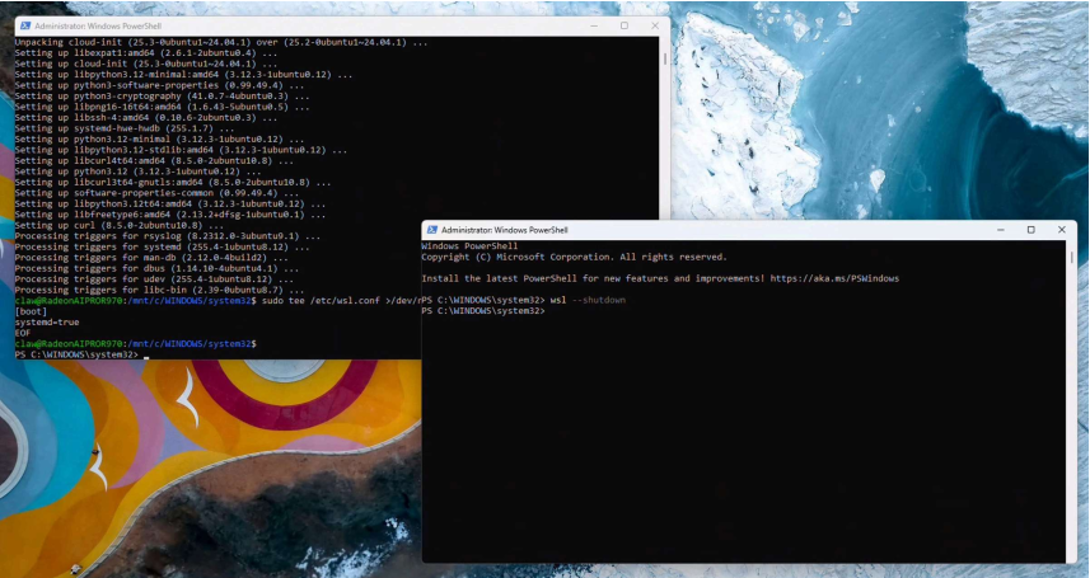
Task: Close the background PowerShell window
Action: point(655,26)
